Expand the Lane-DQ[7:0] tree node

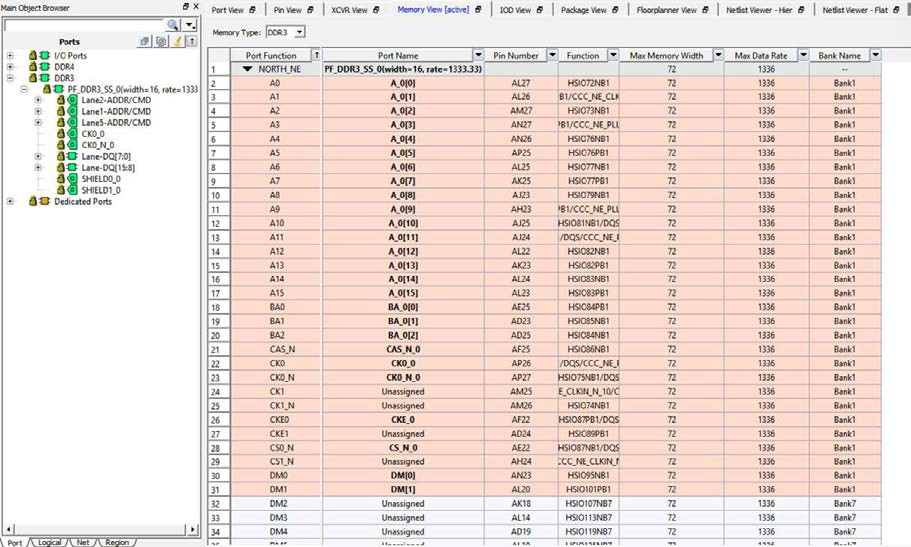click(x=37, y=156)
